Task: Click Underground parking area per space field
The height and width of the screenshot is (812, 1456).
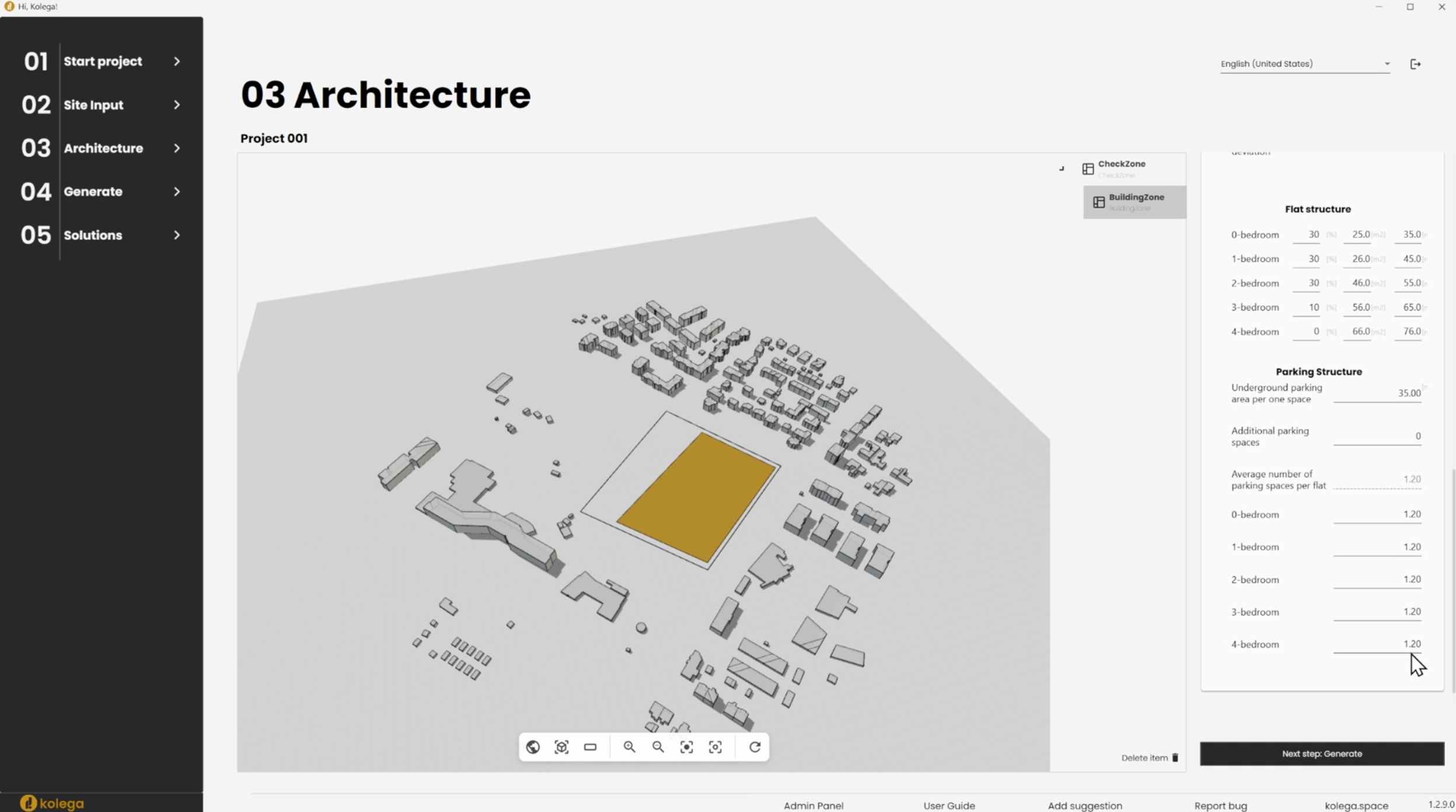Action: pos(1377,393)
